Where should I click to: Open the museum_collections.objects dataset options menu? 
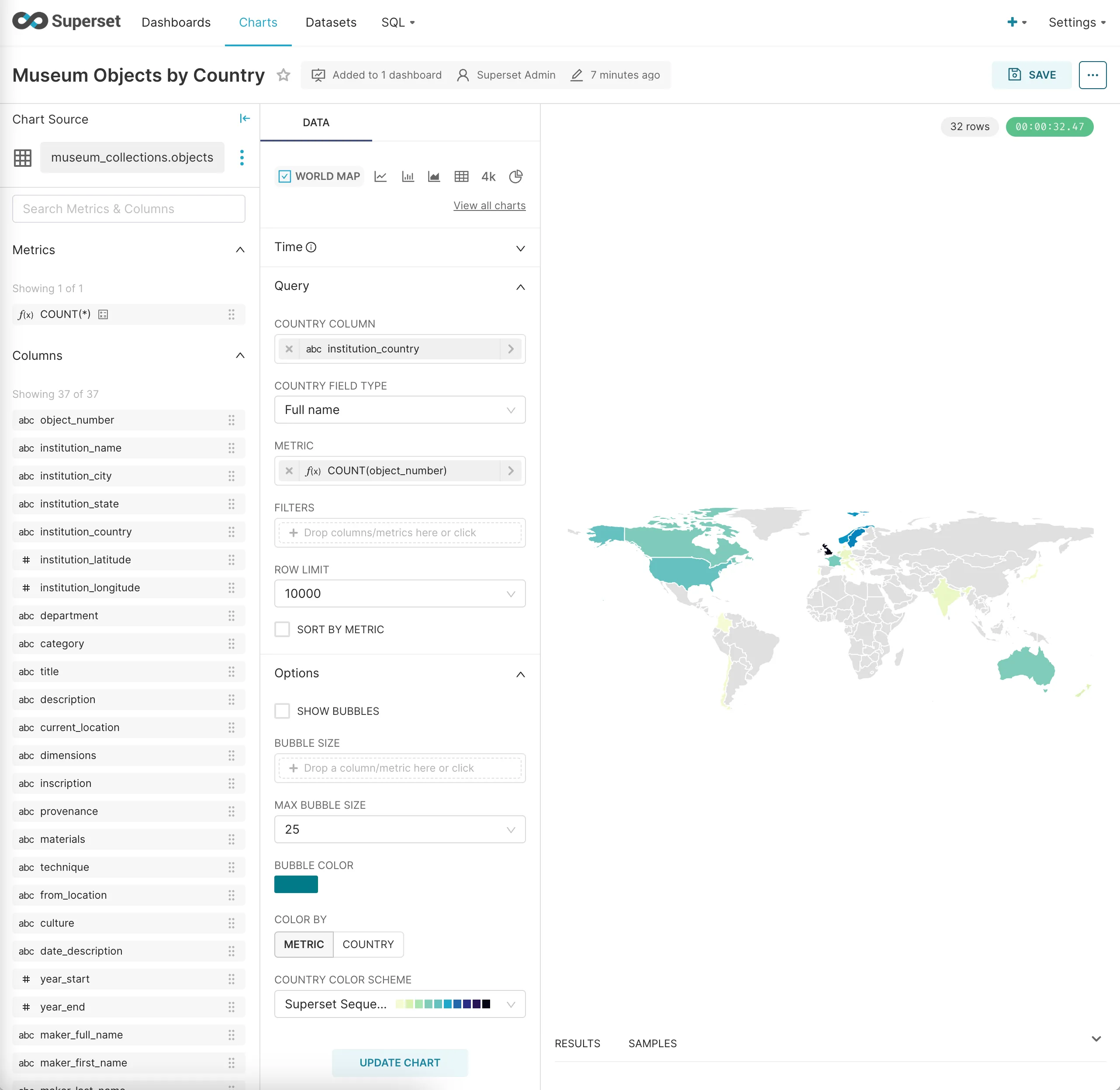242,158
